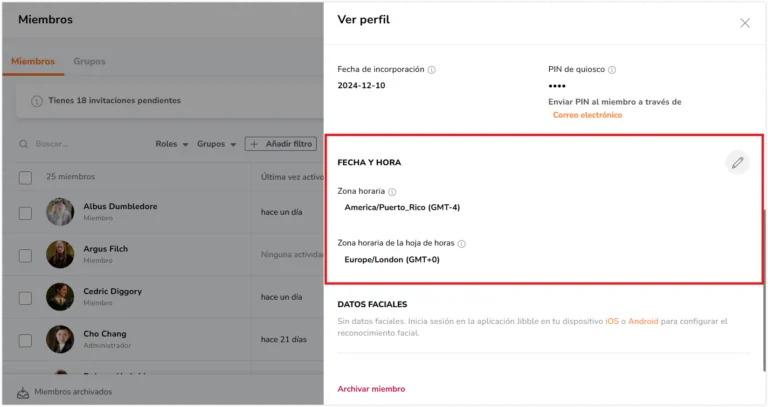Click info icon beside Zona horaria label
Viewport: 768px width, 407px height.
(392, 192)
